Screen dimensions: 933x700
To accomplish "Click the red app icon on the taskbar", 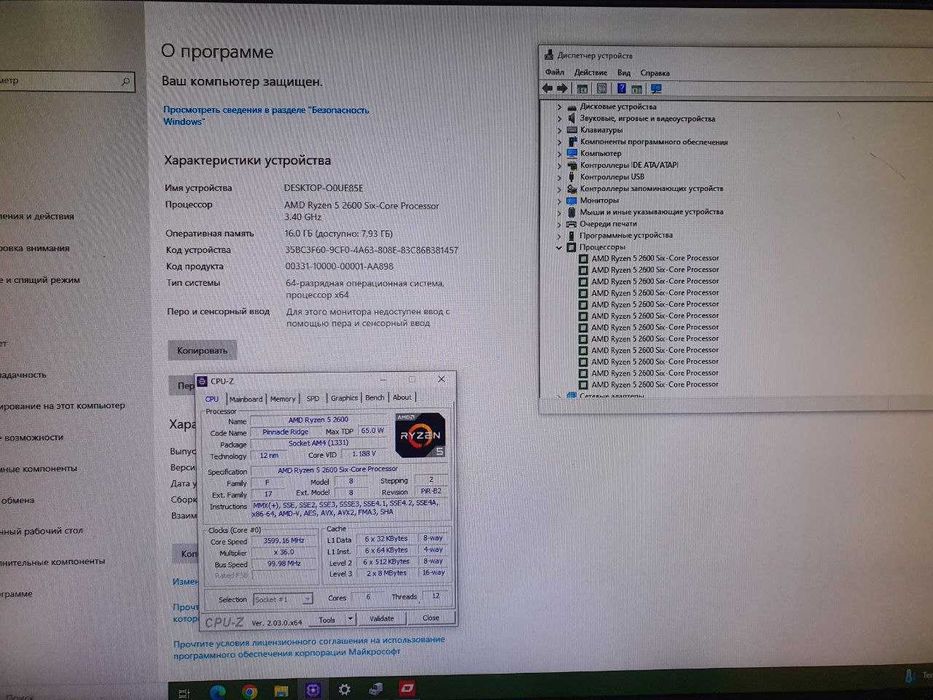I will point(407,688).
